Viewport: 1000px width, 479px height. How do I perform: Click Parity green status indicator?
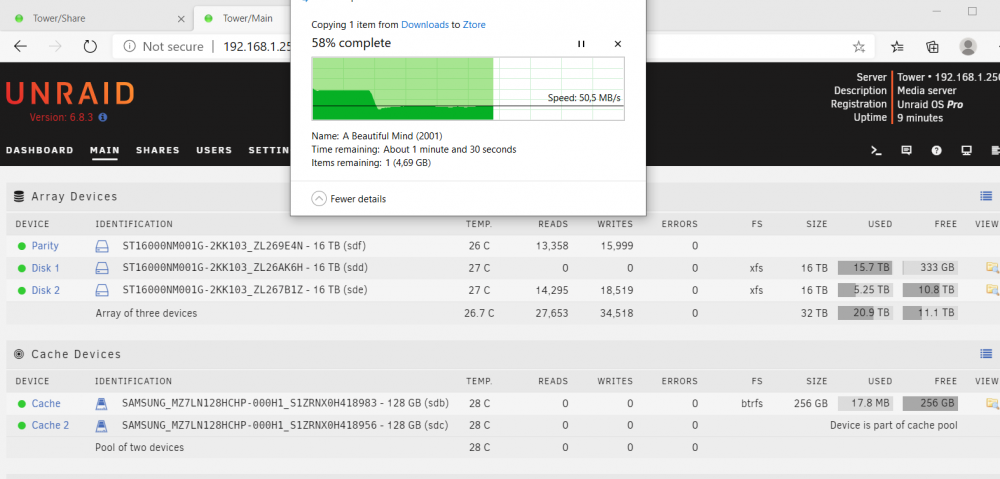click(22, 246)
